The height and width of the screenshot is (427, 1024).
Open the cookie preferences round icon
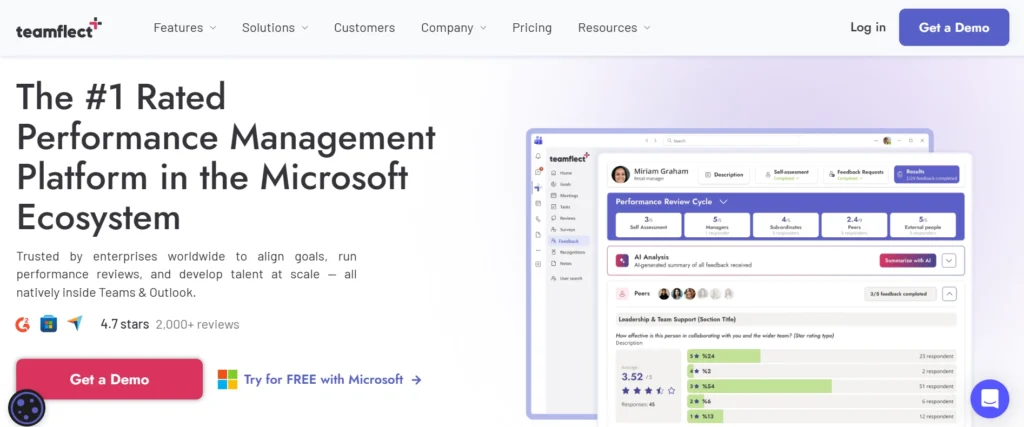27,408
